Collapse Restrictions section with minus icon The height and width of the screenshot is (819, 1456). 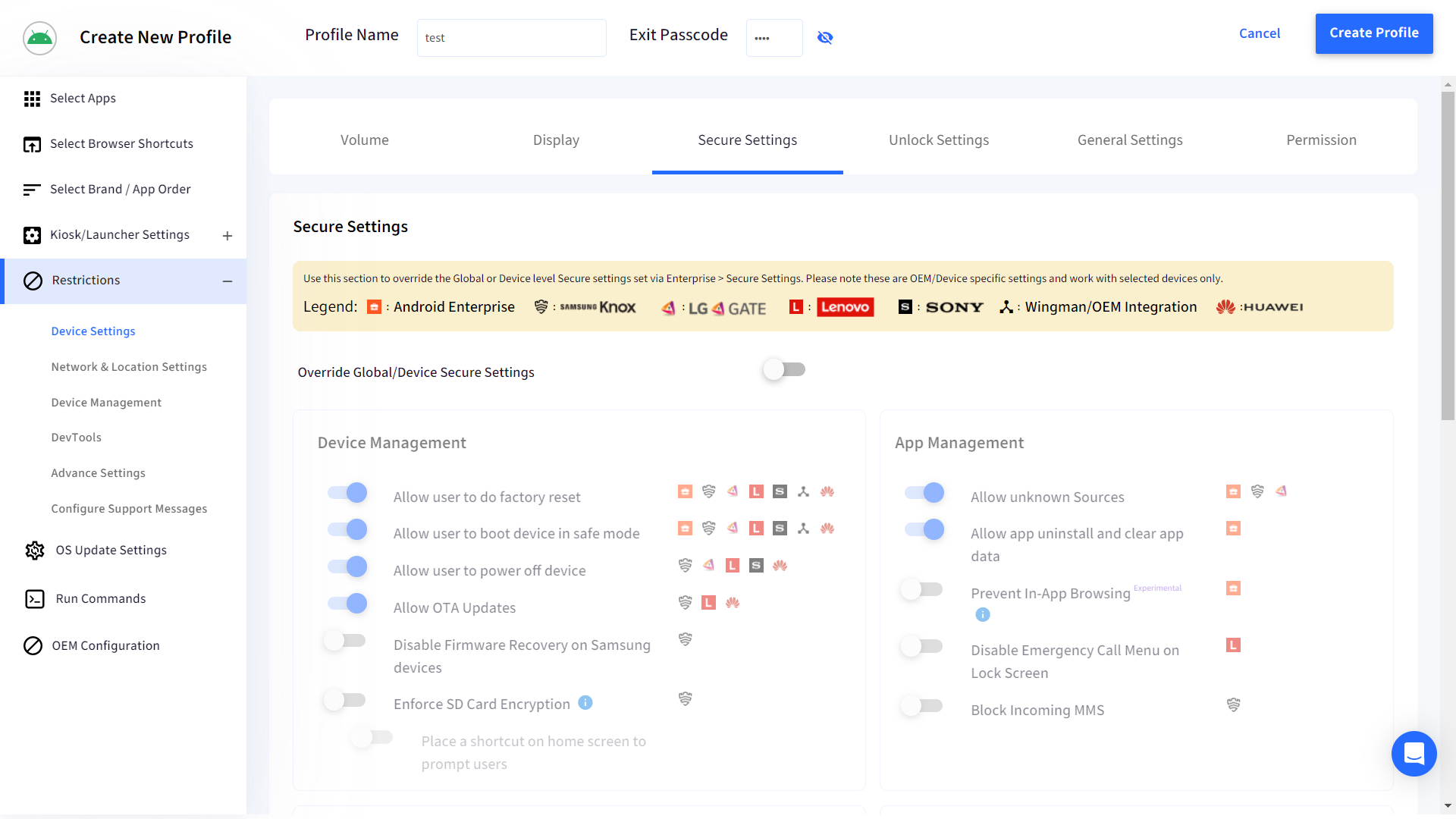pyautogui.click(x=227, y=281)
